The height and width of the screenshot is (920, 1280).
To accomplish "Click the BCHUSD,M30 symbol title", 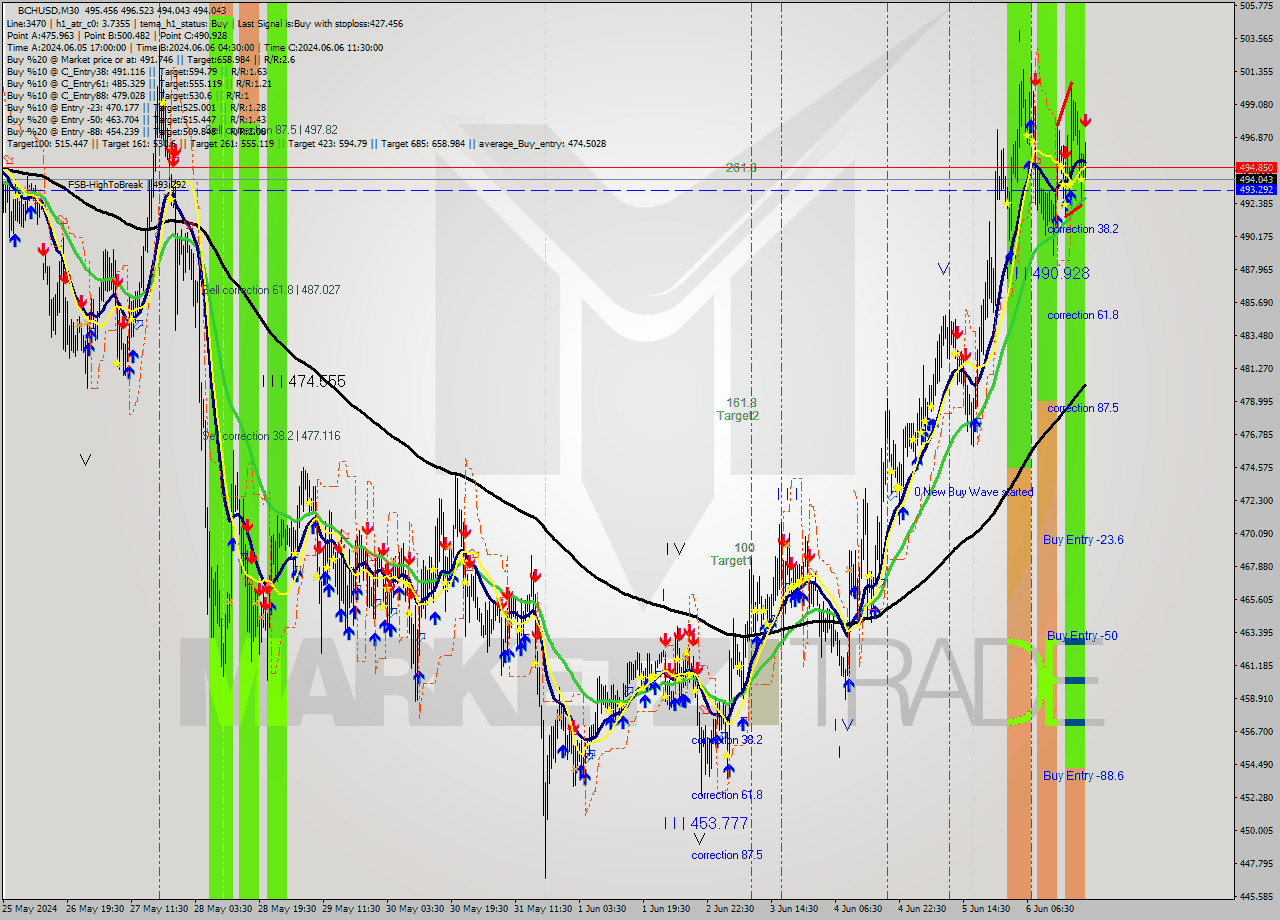I will 50,9.
